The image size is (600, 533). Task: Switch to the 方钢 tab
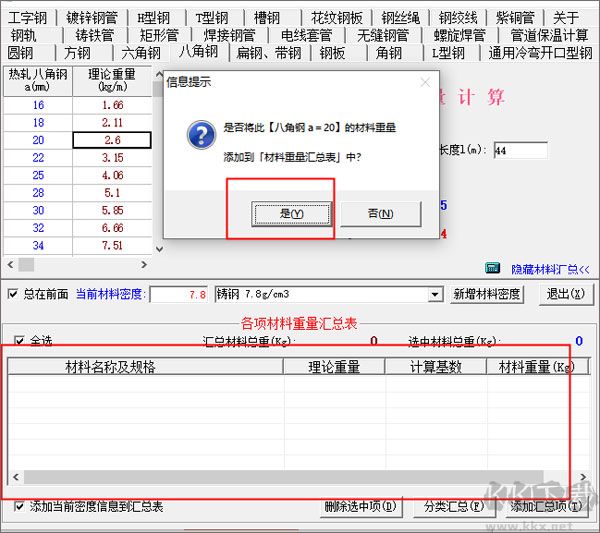click(77, 53)
